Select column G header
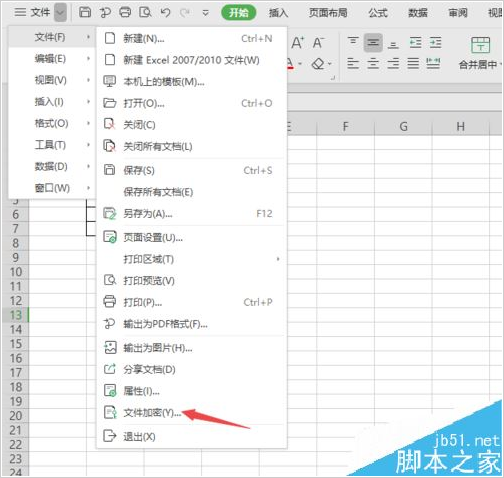The image size is (504, 478). 403,127
